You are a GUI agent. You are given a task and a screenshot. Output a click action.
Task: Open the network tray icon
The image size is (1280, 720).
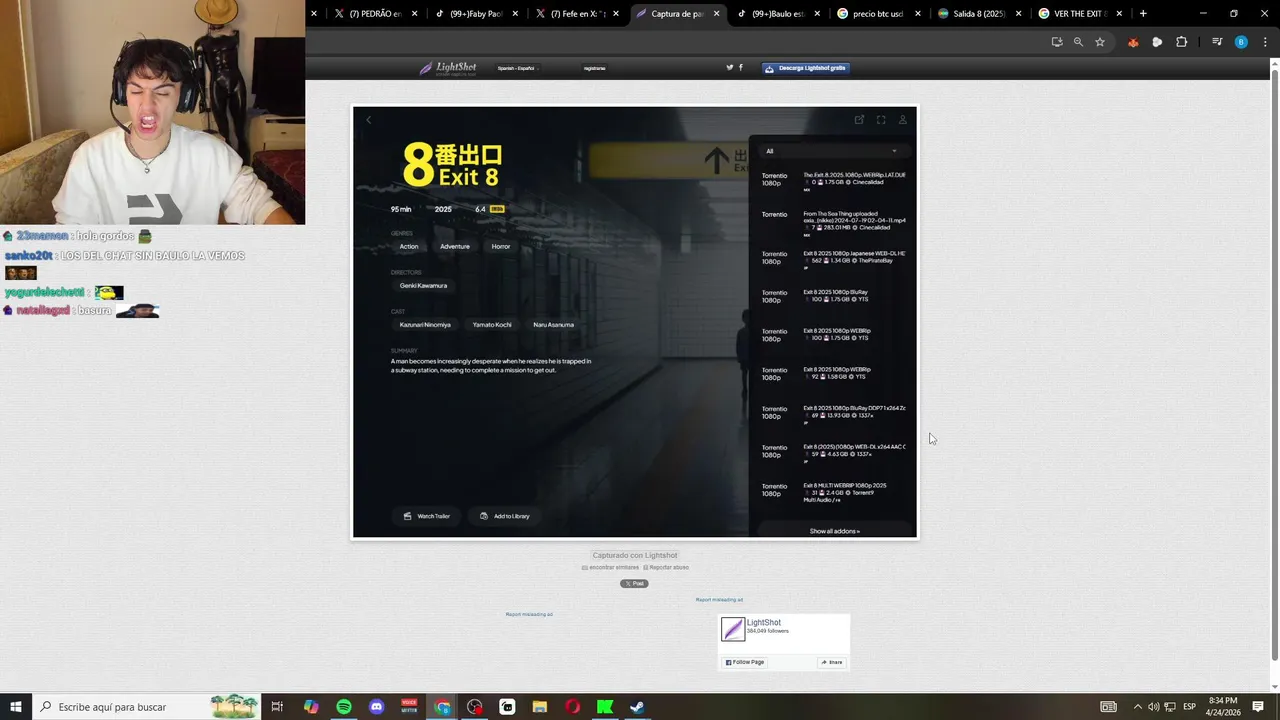tap(1170, 707)
